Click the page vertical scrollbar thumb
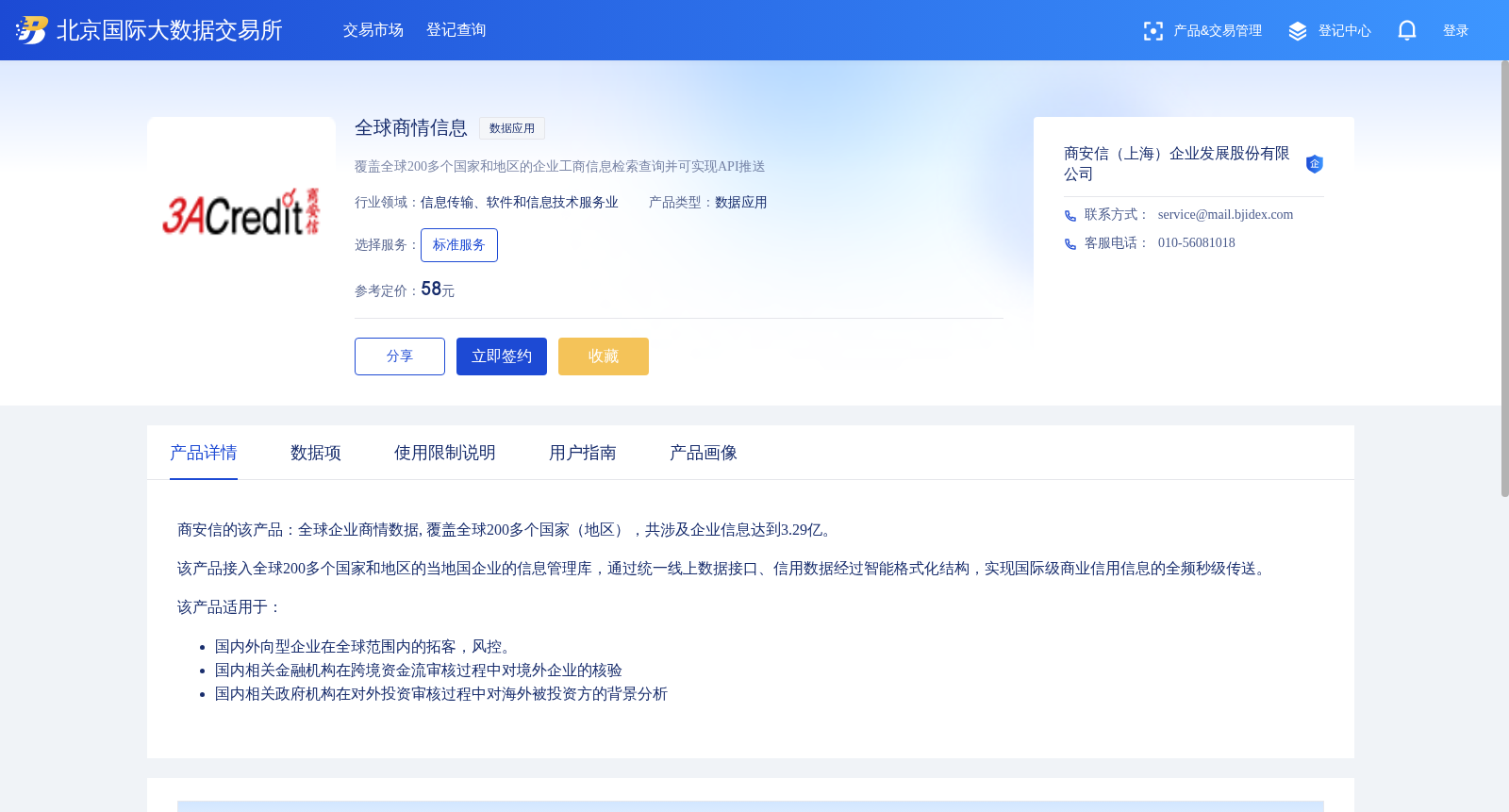Screen dimensions: 1509x812 1505,278
